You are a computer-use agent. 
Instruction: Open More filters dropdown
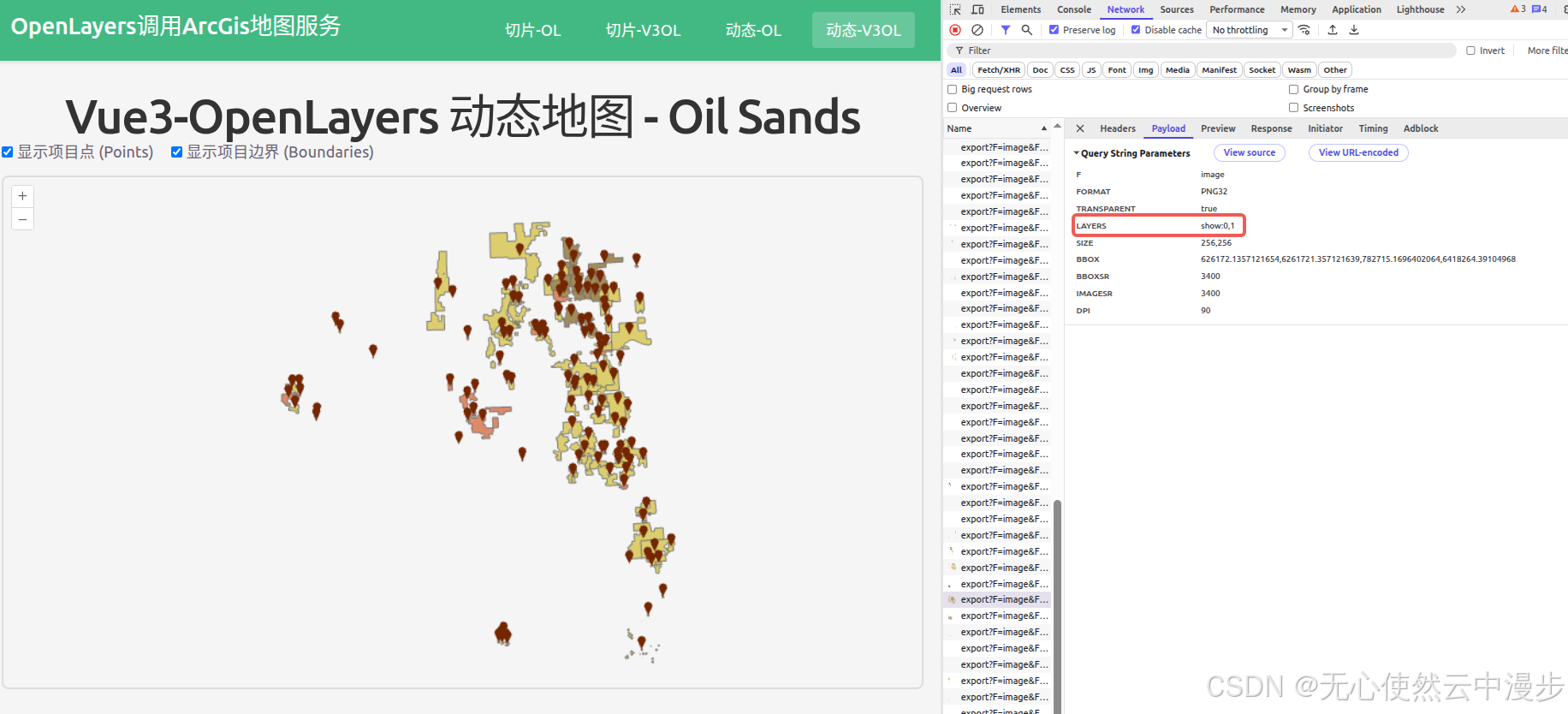[x=1547, y=51]
